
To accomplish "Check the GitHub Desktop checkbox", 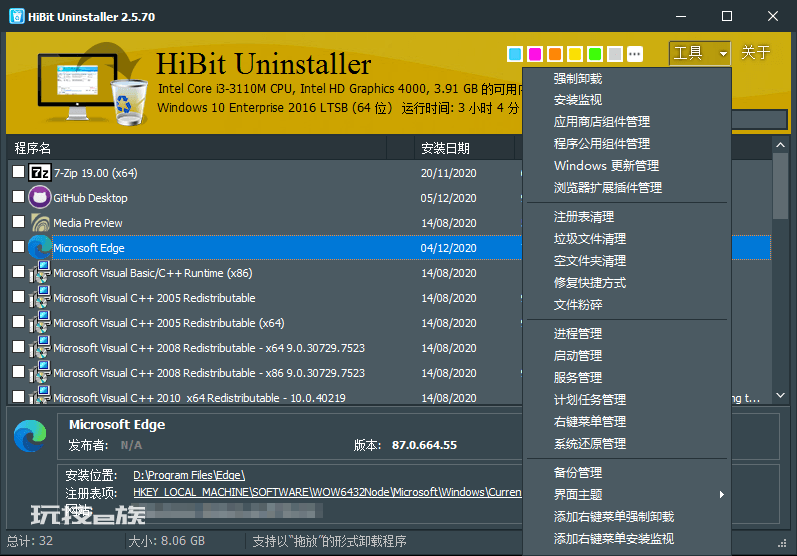I will (x=18, y=197).
